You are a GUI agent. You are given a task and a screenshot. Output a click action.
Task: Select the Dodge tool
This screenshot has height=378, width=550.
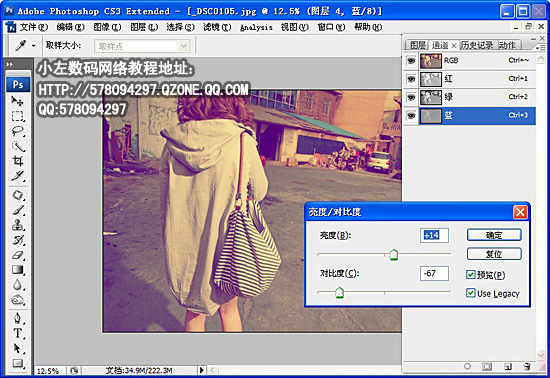coord(18,300)
